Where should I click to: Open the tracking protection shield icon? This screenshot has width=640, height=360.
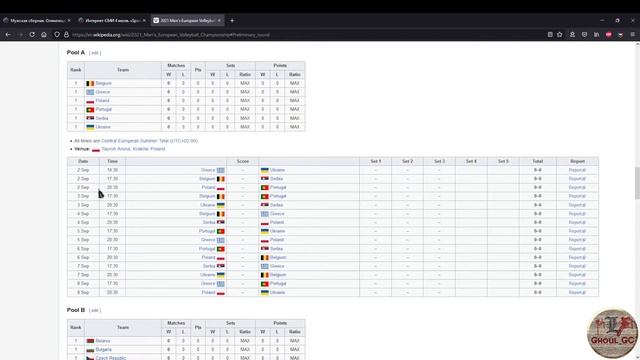(57, 35)
